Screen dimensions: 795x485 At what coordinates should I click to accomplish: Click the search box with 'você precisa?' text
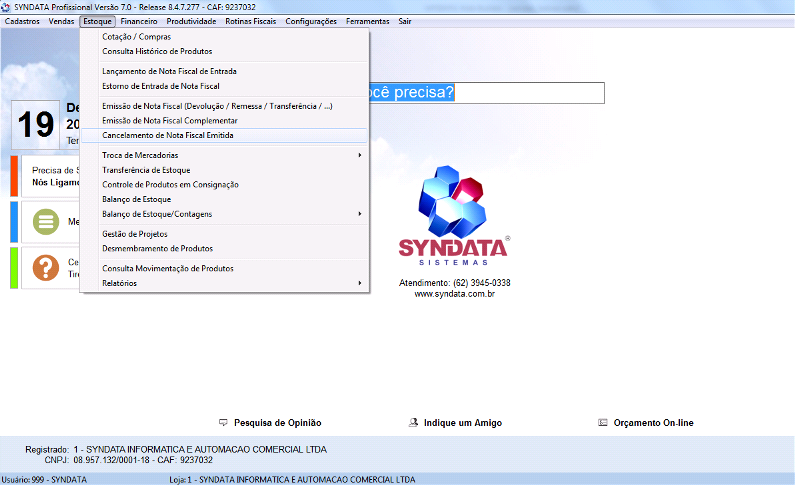click(487, 93)
